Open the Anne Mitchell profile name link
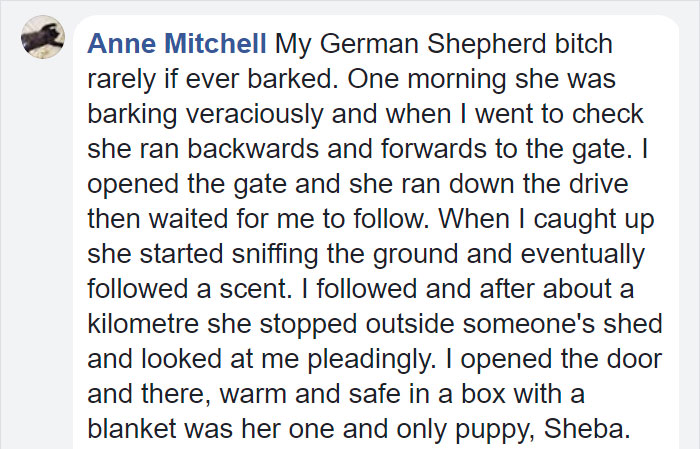 177,44
